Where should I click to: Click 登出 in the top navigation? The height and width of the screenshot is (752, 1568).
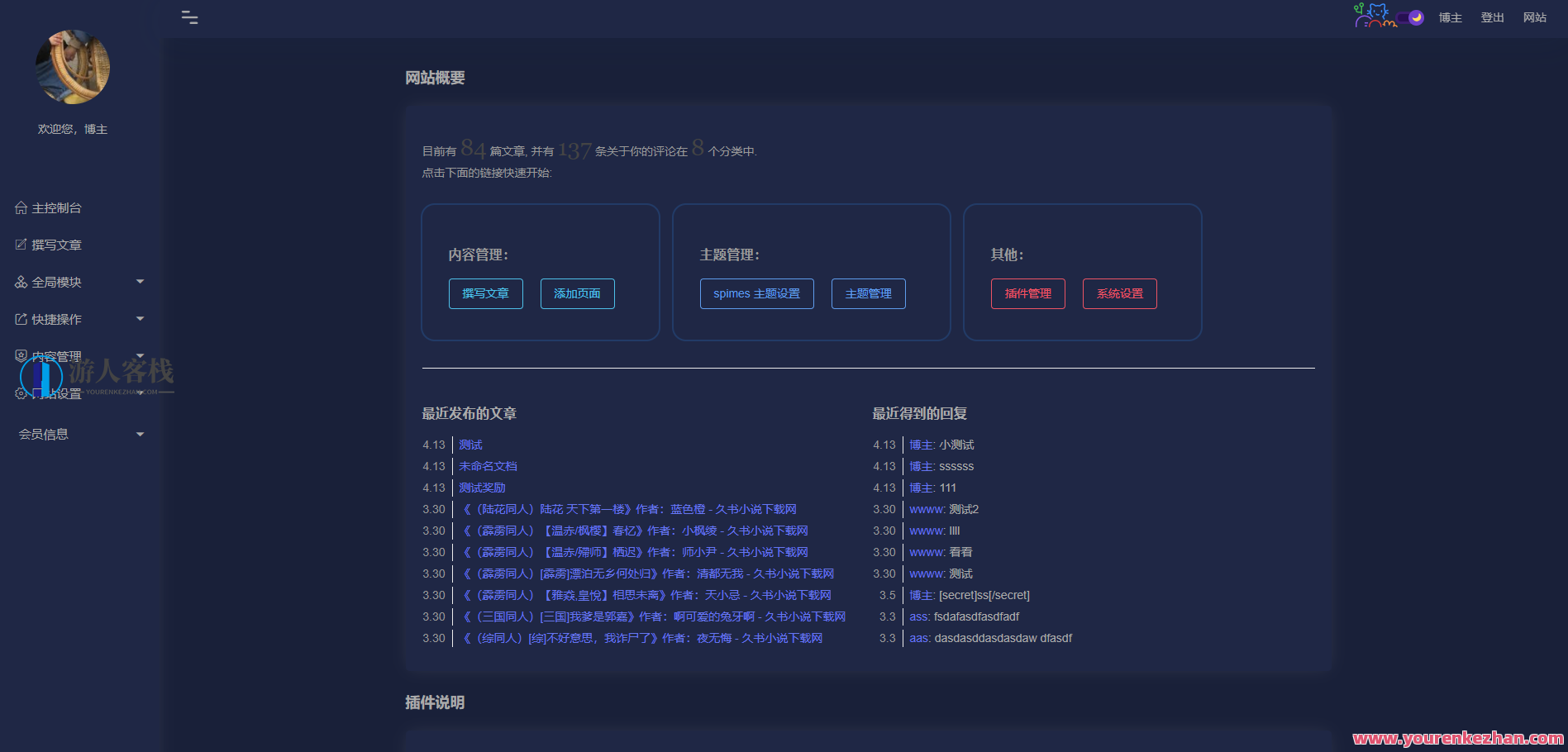(x=1492, y=17)
